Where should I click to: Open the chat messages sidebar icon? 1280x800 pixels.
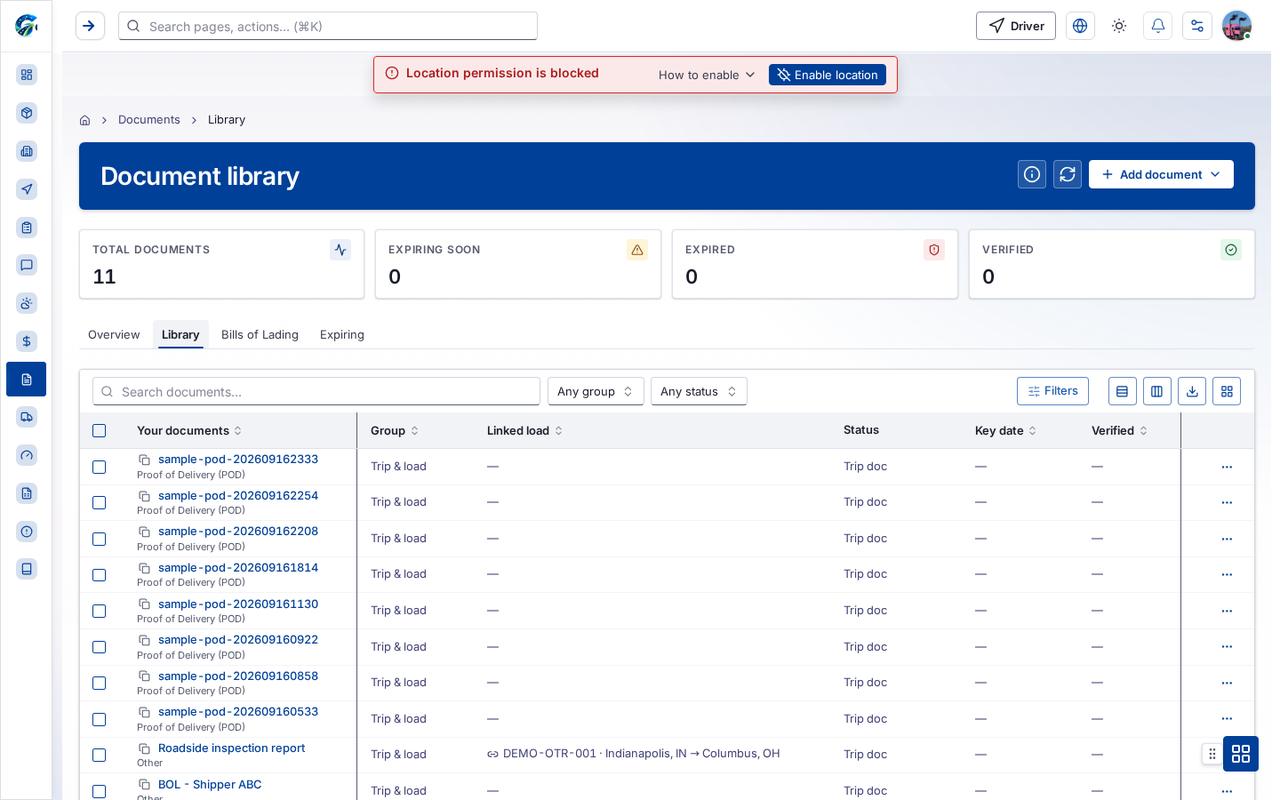tap(27, 265)
